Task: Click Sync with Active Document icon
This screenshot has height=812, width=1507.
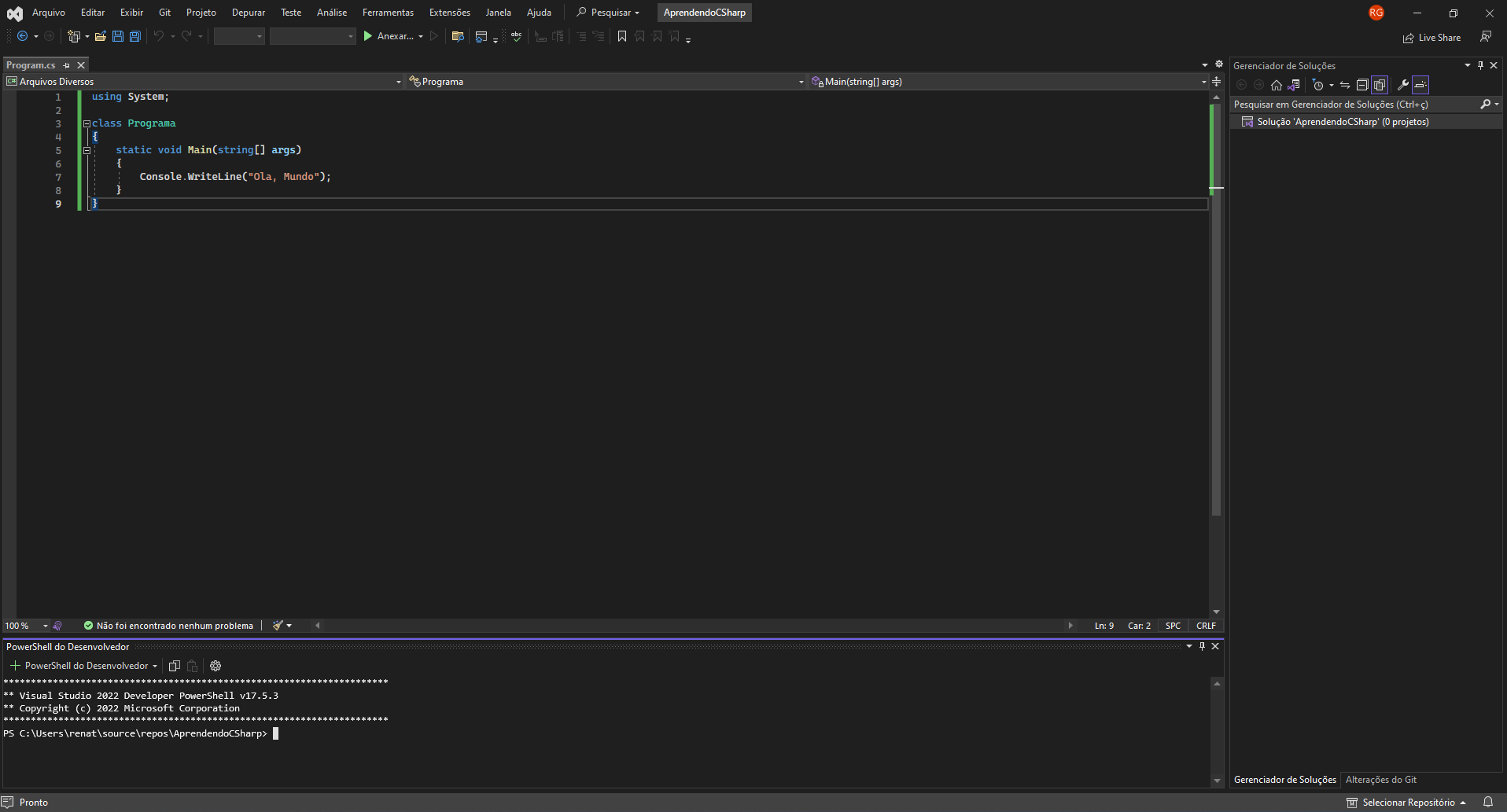Action: 1345,85
